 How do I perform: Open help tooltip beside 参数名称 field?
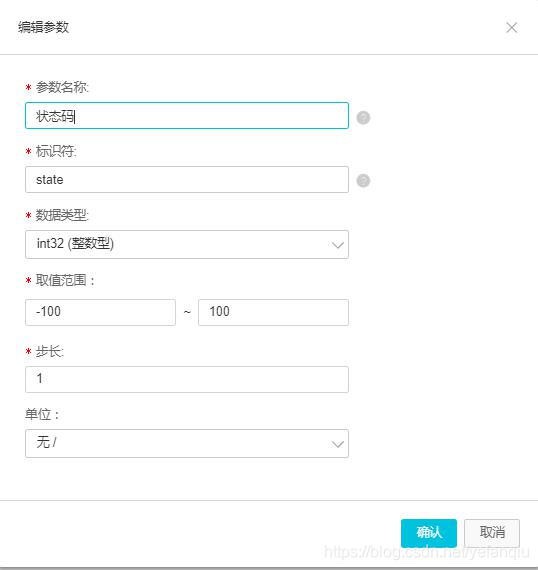tap(363, 117)
